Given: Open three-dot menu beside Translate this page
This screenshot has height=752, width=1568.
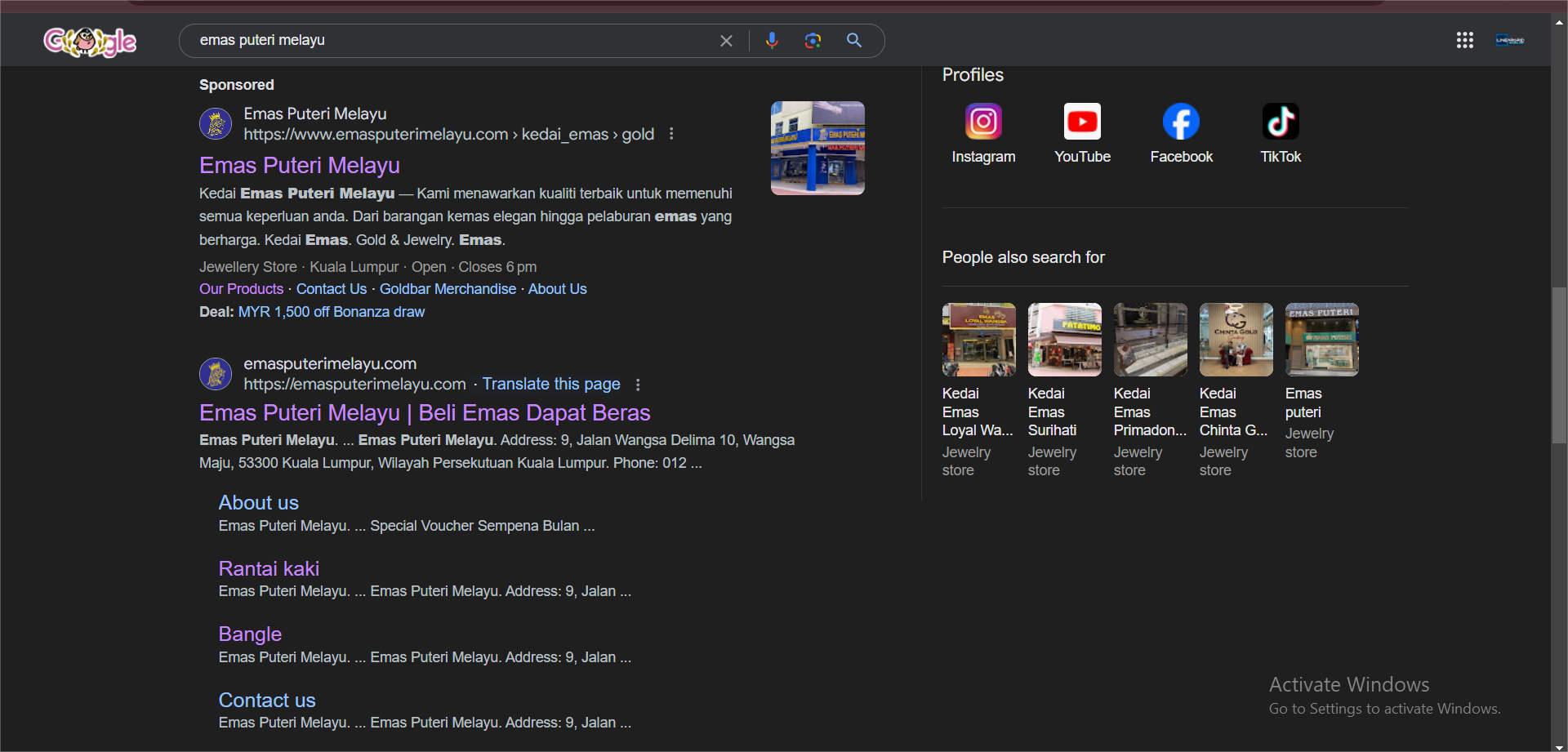Looking at the screenshot, I should 638,384.
